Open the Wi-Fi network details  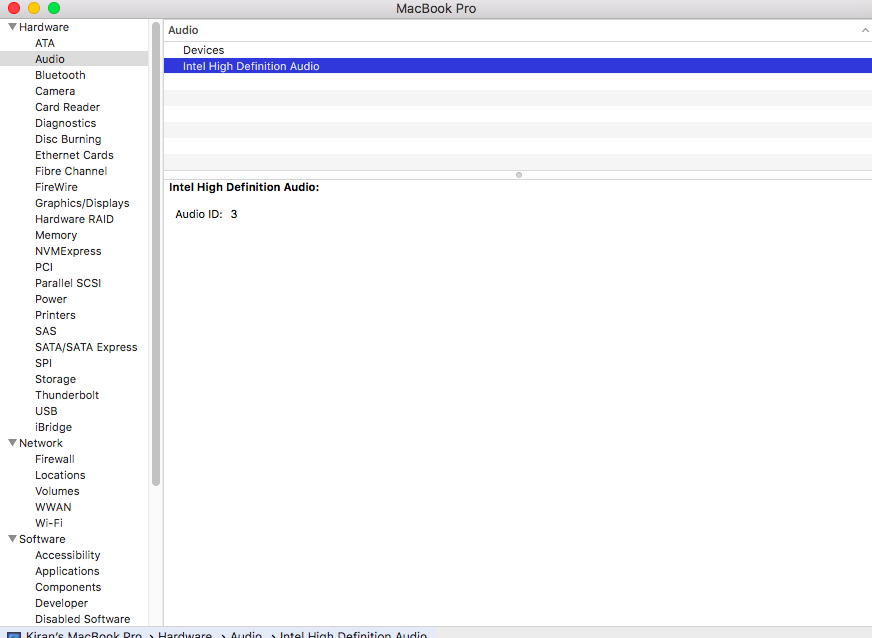click(x=49, y=523)
